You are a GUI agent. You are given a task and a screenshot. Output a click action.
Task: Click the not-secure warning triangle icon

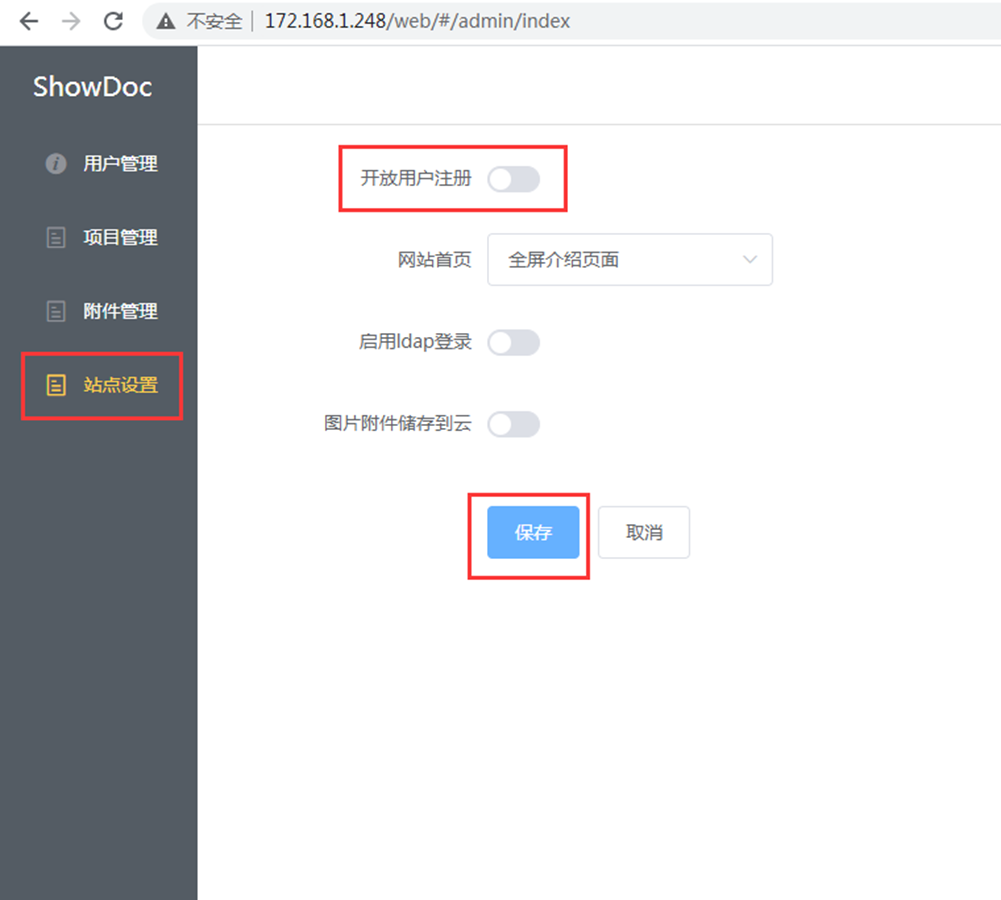(x=166, y=22)
